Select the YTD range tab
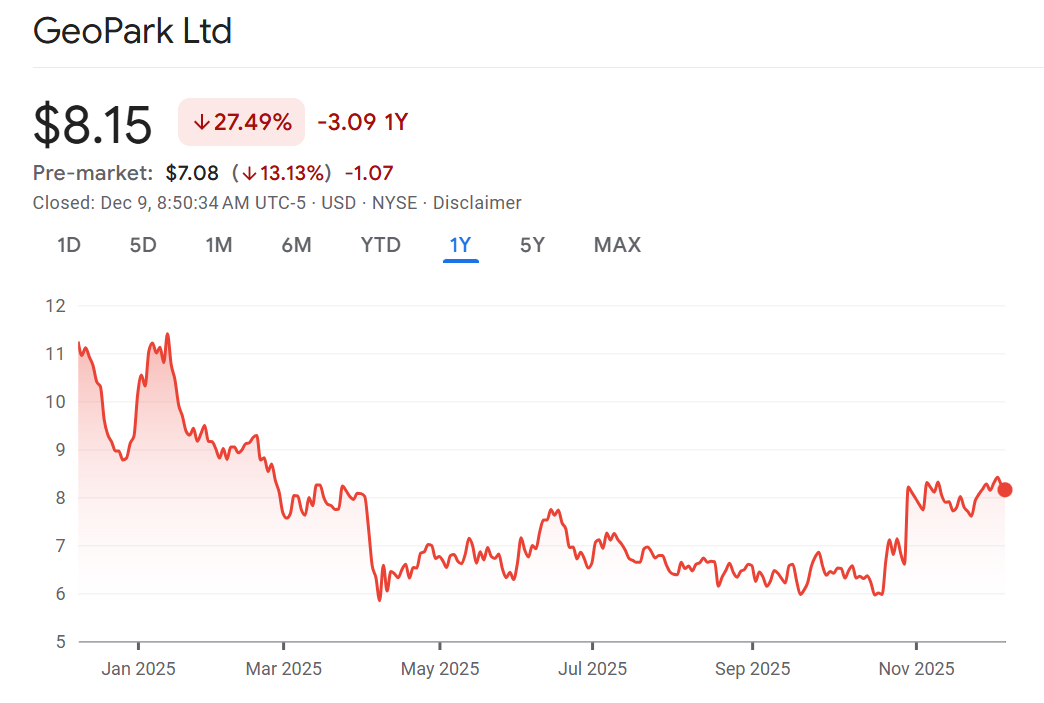The height and width of the screenshot is (703, 1044). (380, 245)
